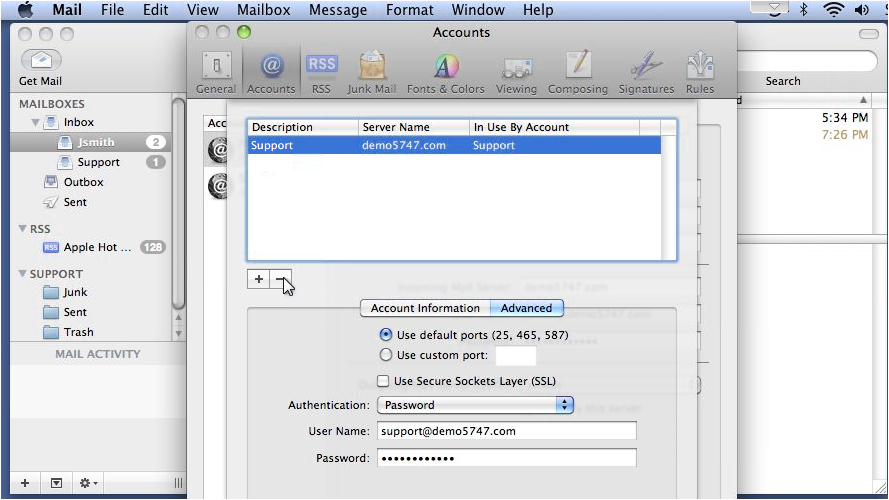The height and width of the screenshot is (500, 889).
Task: Add a new SMTP server with plus button
Action: (259, 279)
